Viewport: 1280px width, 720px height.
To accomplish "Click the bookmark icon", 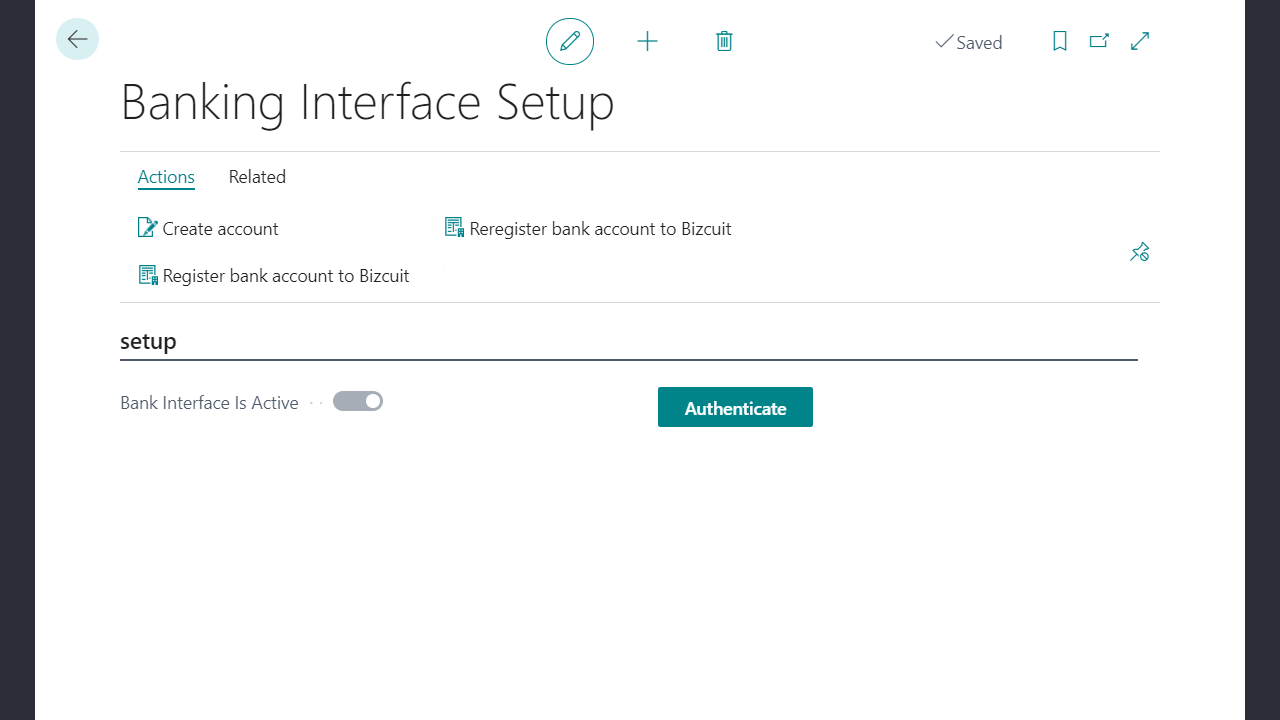I will point(1060,42).
